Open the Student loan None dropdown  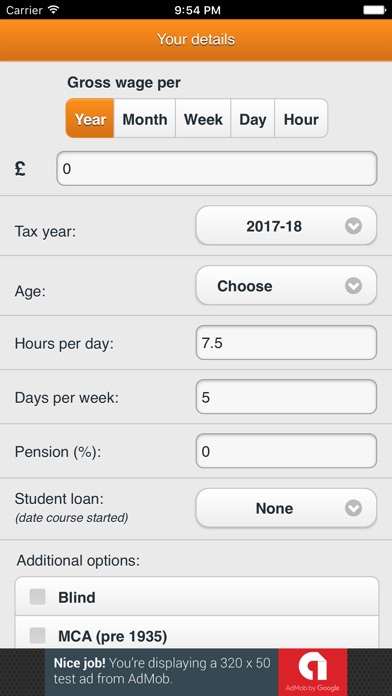coord(286,508)
